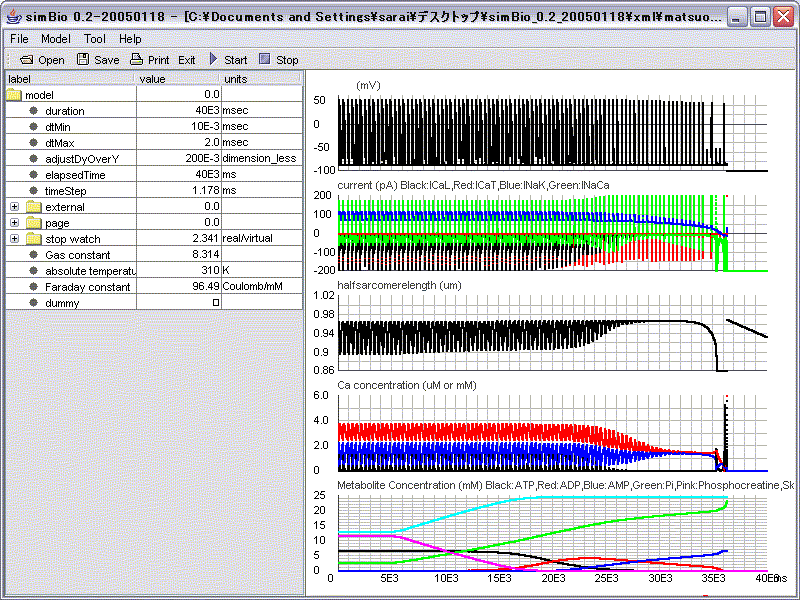This screenshot has height=600, width=800.
Task: Open the Tool menu
Action: click(x=95, y=38)
